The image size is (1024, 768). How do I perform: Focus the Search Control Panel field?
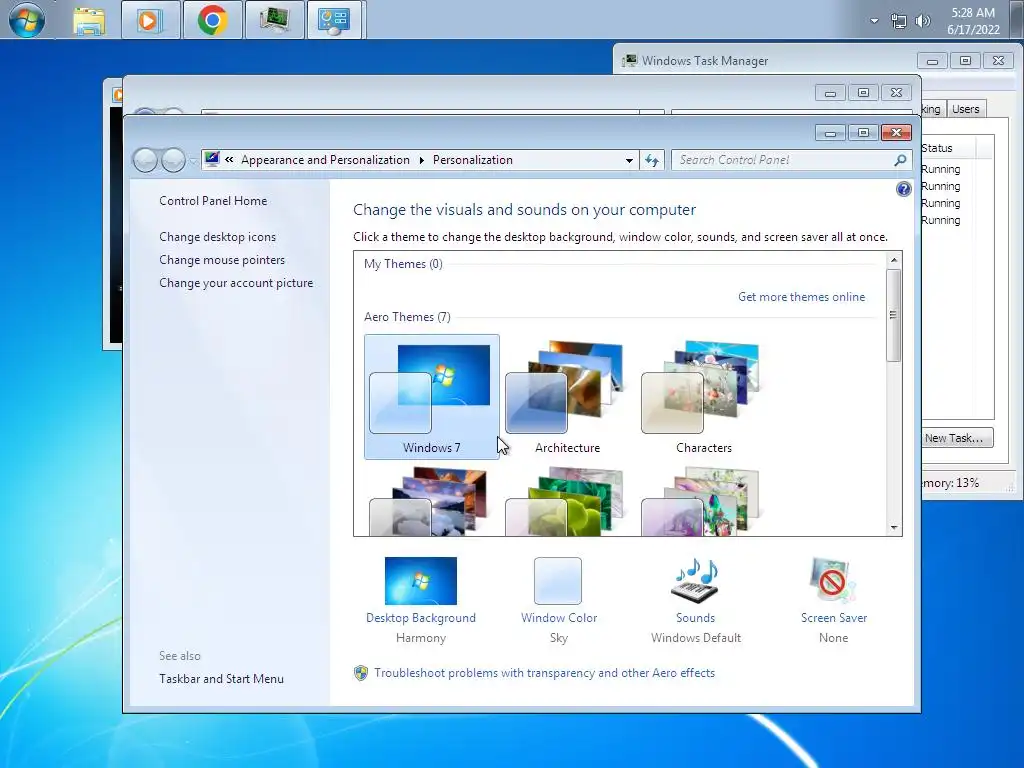784,160
